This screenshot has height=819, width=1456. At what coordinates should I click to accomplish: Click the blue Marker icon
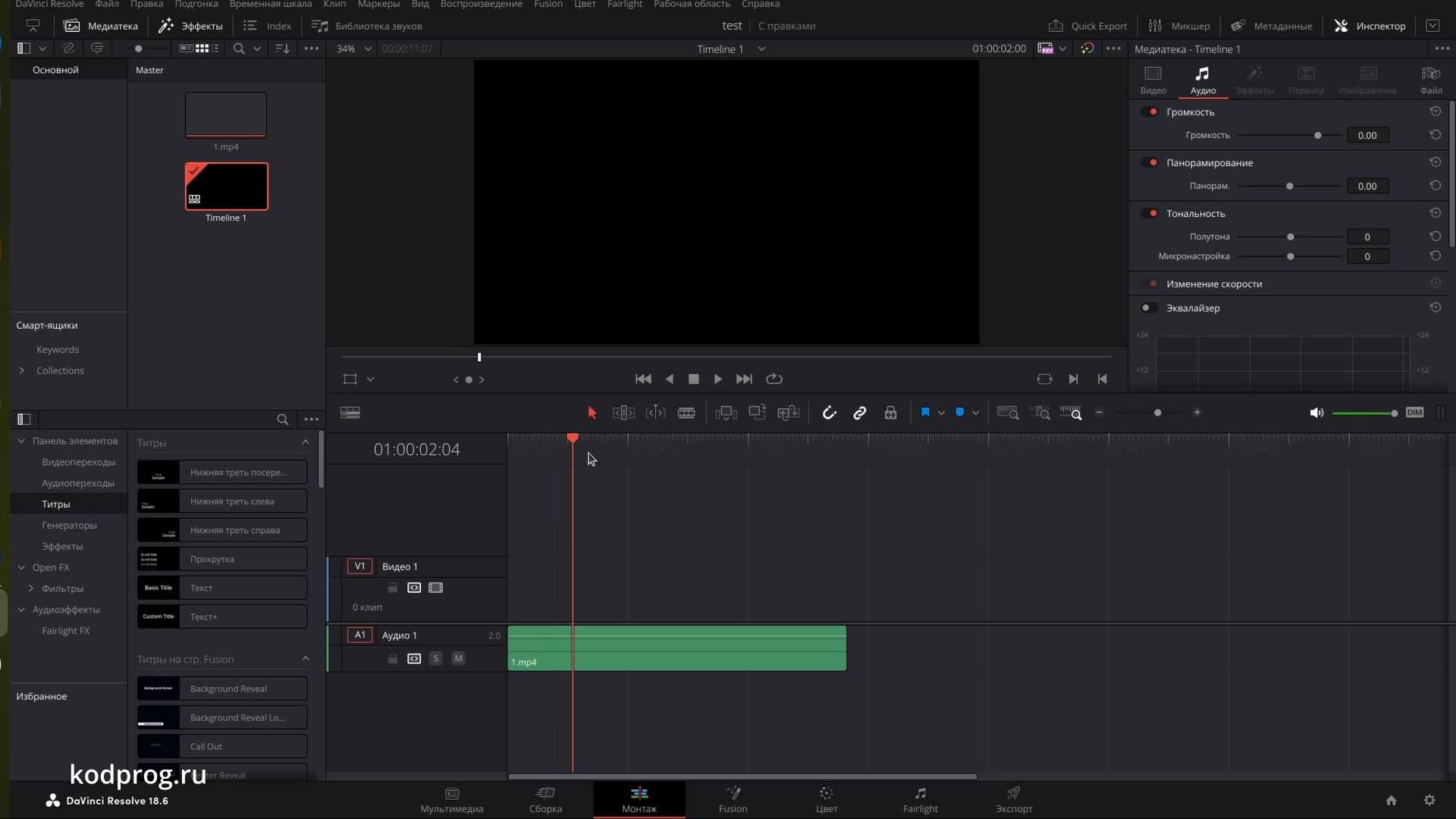959,413
